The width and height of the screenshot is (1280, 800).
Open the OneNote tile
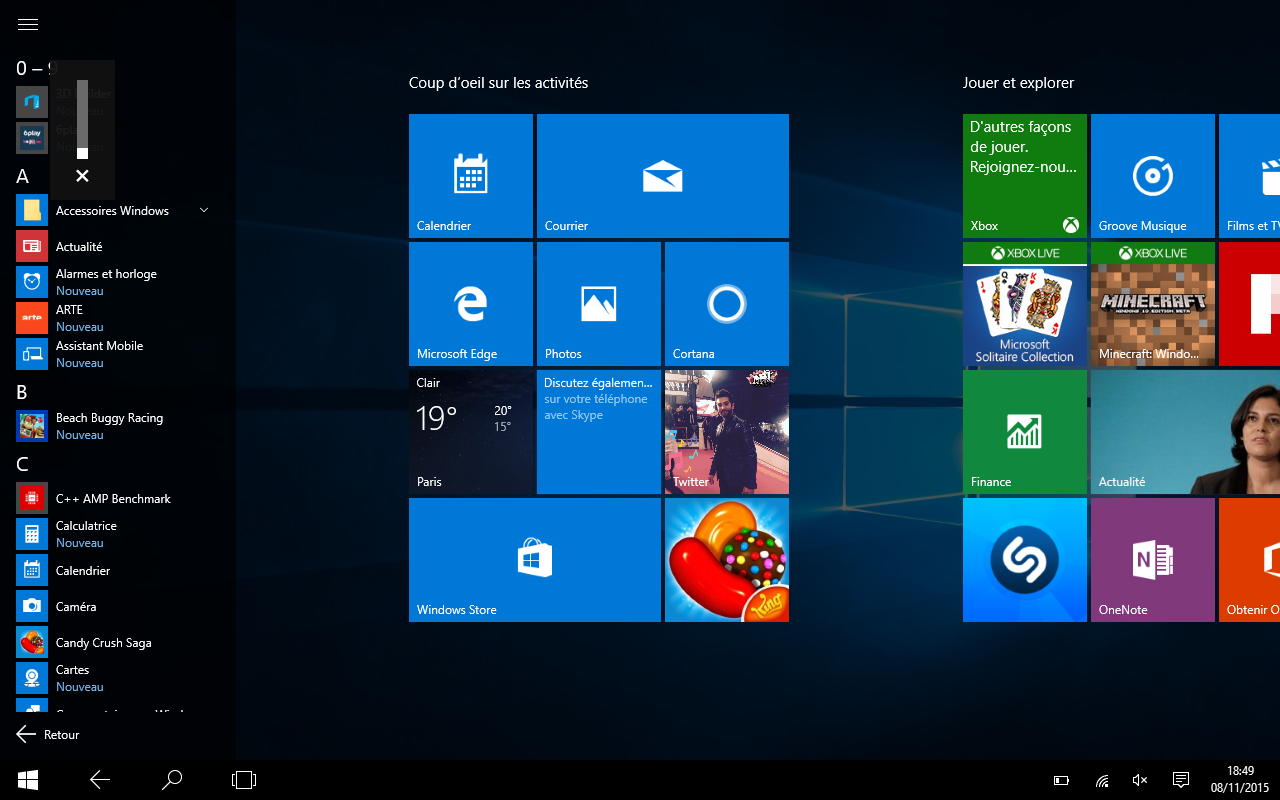coord(1153,560)
